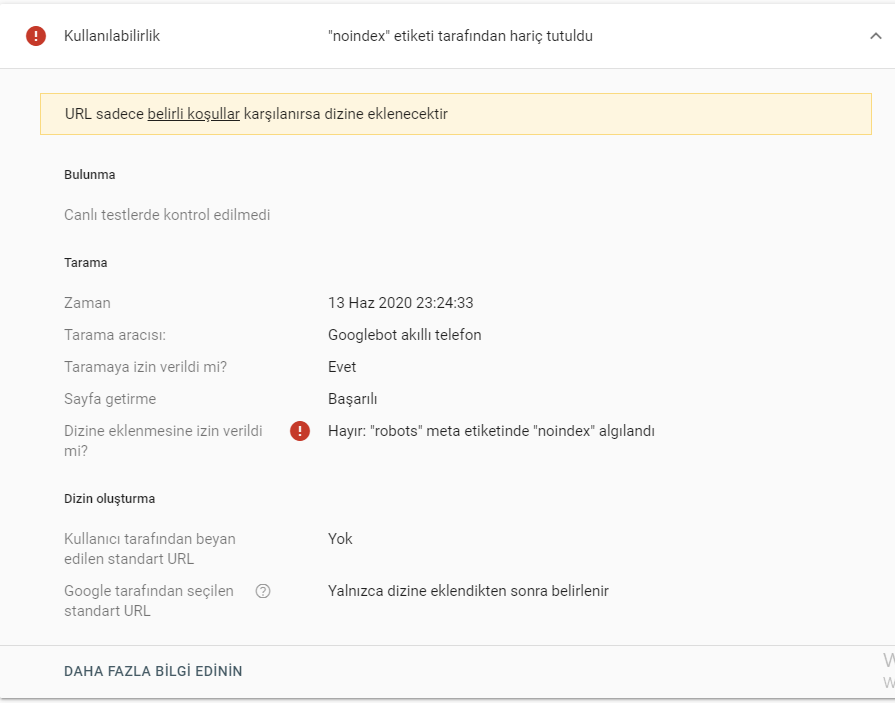Click the "noindex" etiketi status text
The width and height of the screenshot is (895, 703).
point(460,36)
